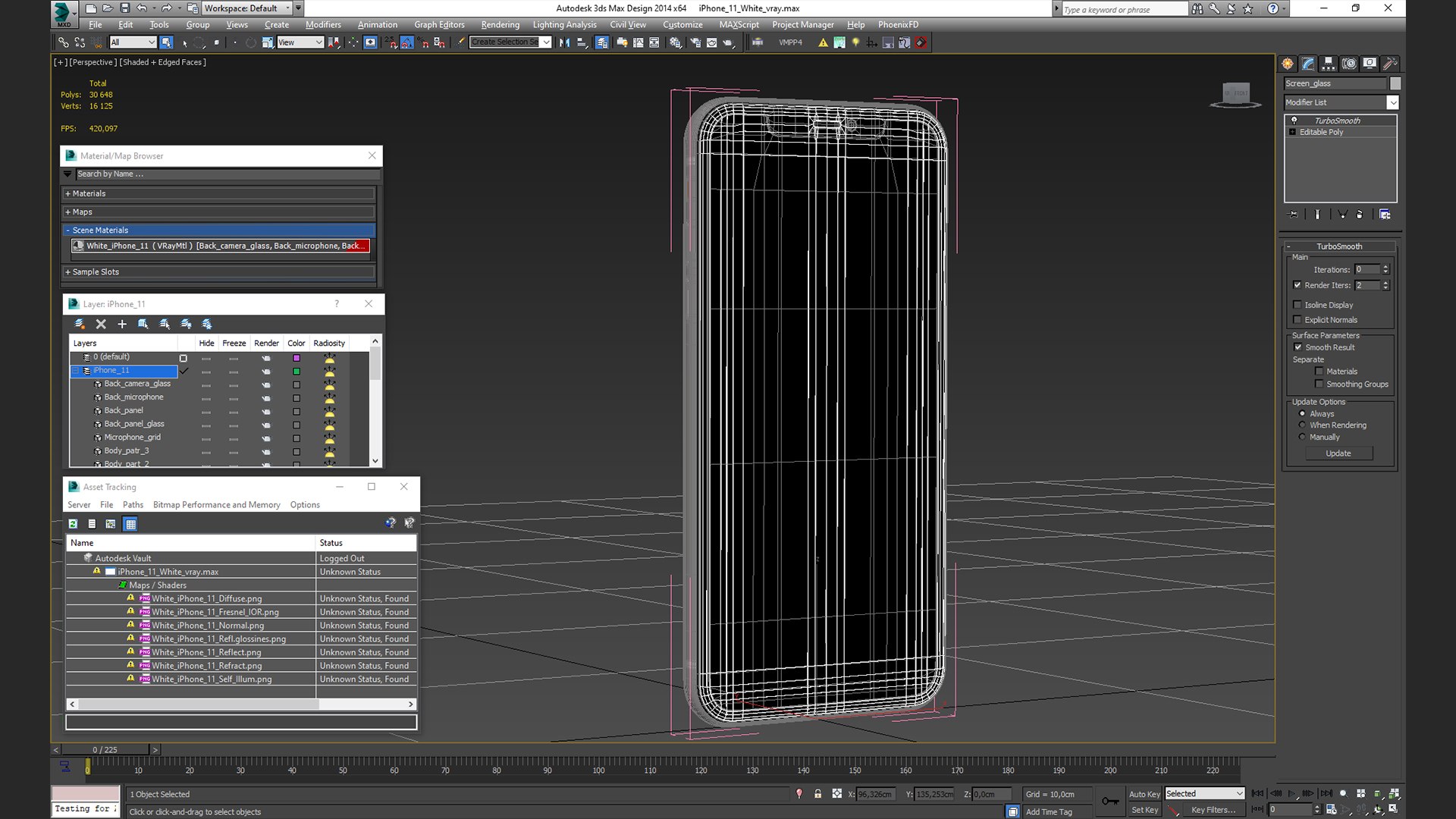1456x819 pixels.
Task: Collapse the Scene Materials group
Action: click(x=220, y=231)
